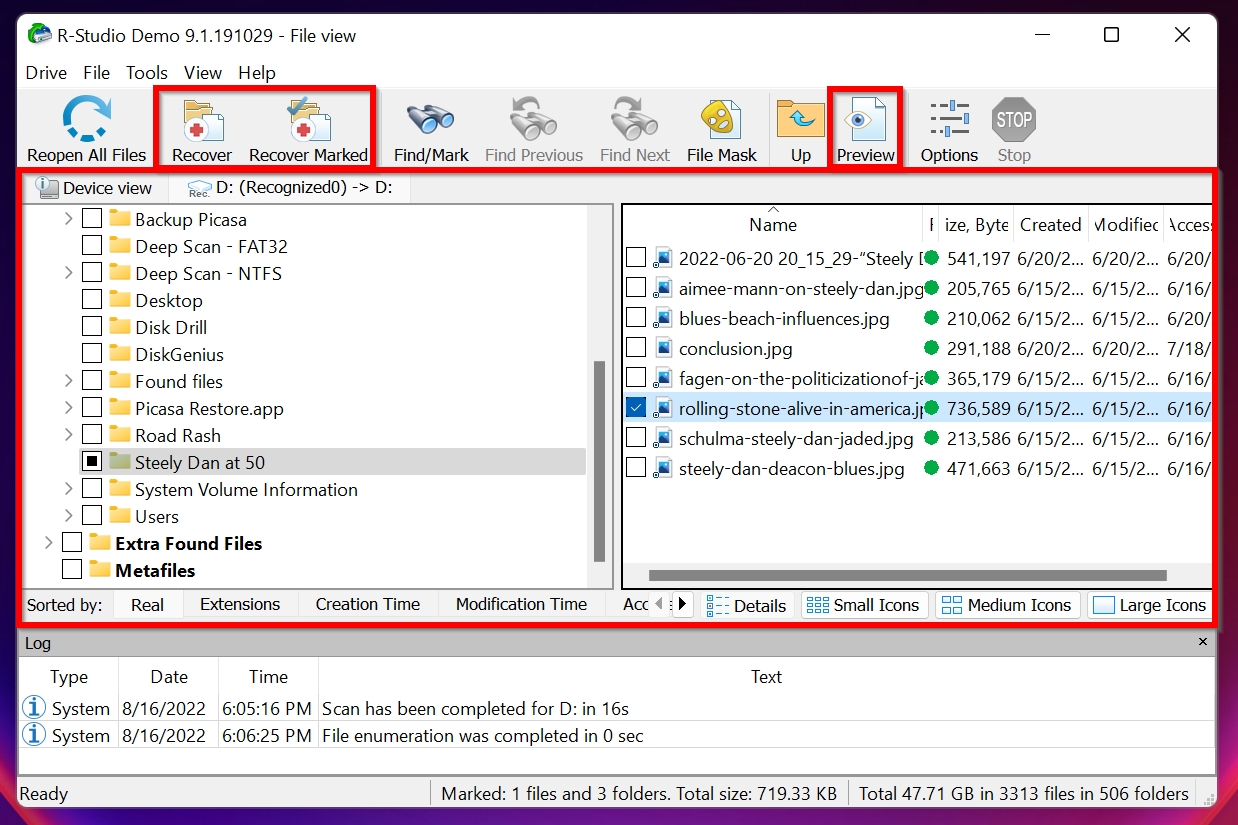
Task: Sort by Modification Time tab
Action: (521, 604)
